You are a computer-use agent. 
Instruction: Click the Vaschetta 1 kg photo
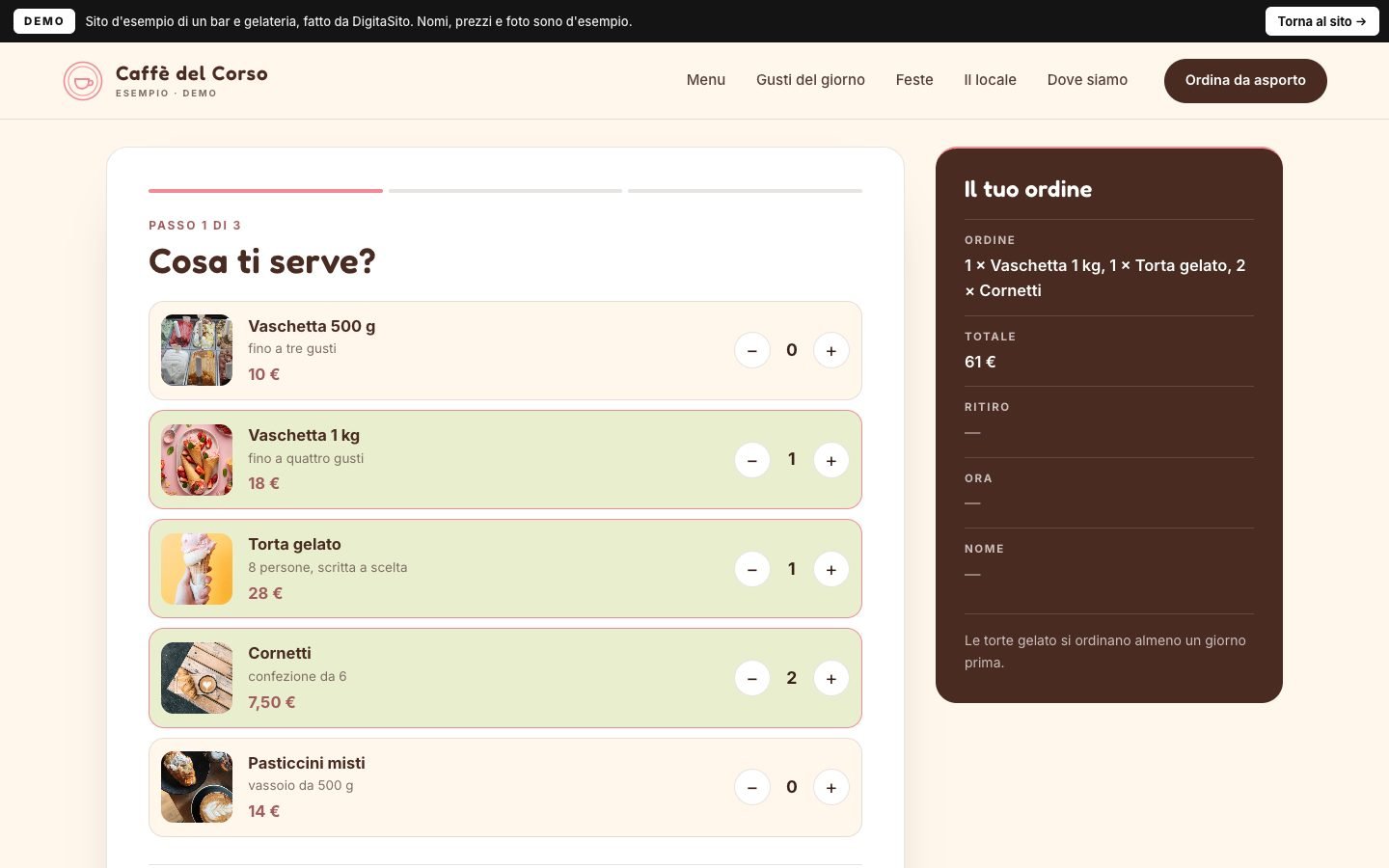197,460
